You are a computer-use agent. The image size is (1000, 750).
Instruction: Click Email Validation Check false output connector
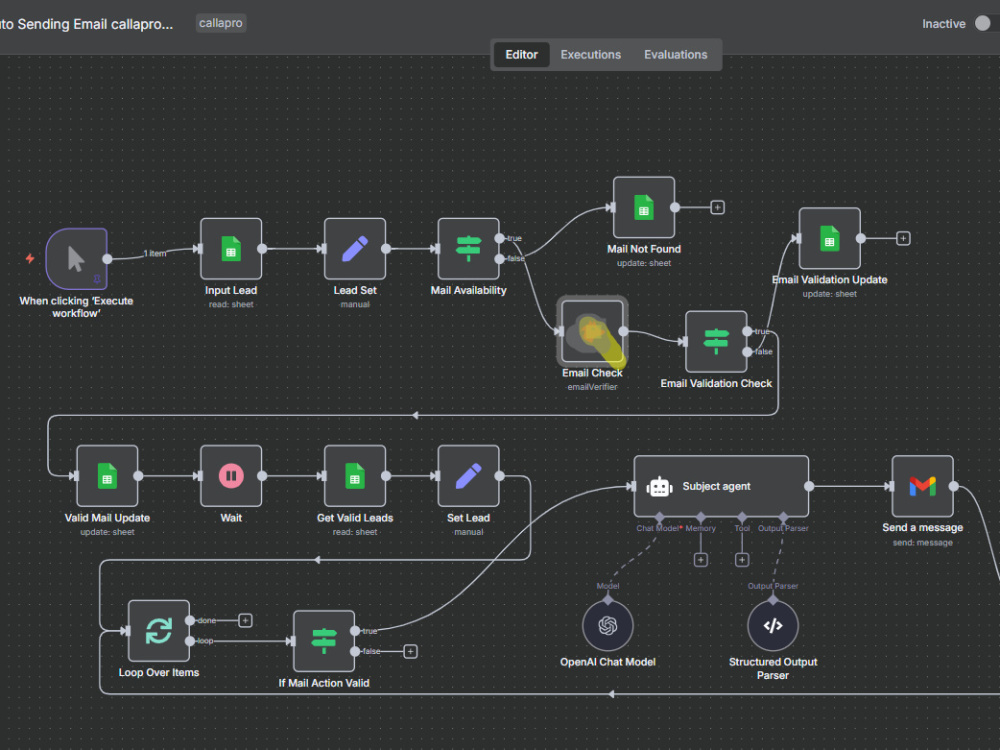coord(747,351)
